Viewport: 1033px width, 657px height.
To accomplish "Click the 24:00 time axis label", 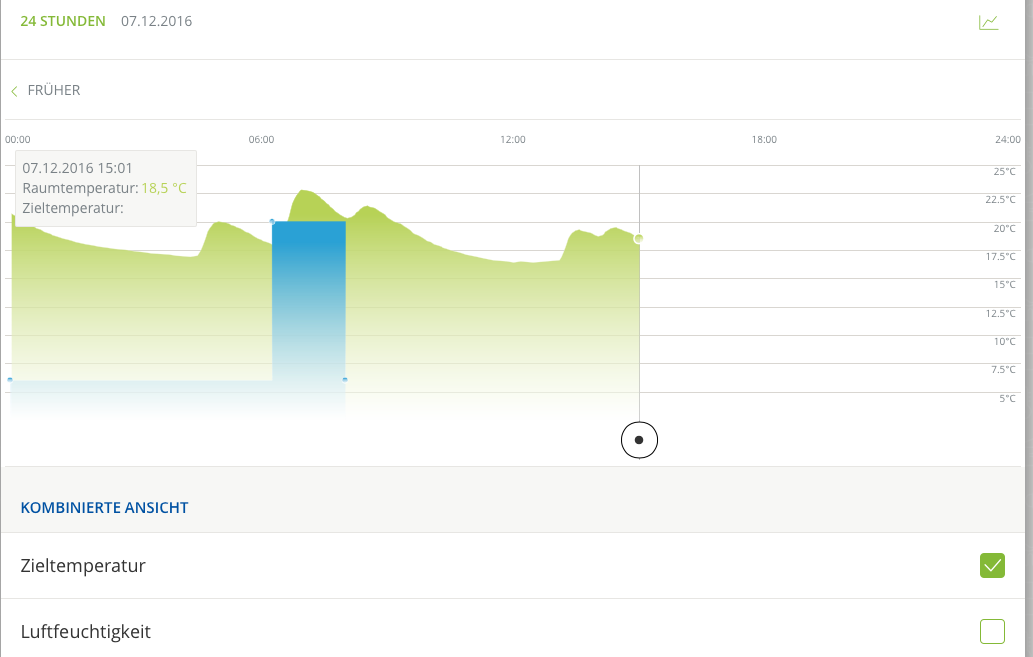I will point(1008,140).
